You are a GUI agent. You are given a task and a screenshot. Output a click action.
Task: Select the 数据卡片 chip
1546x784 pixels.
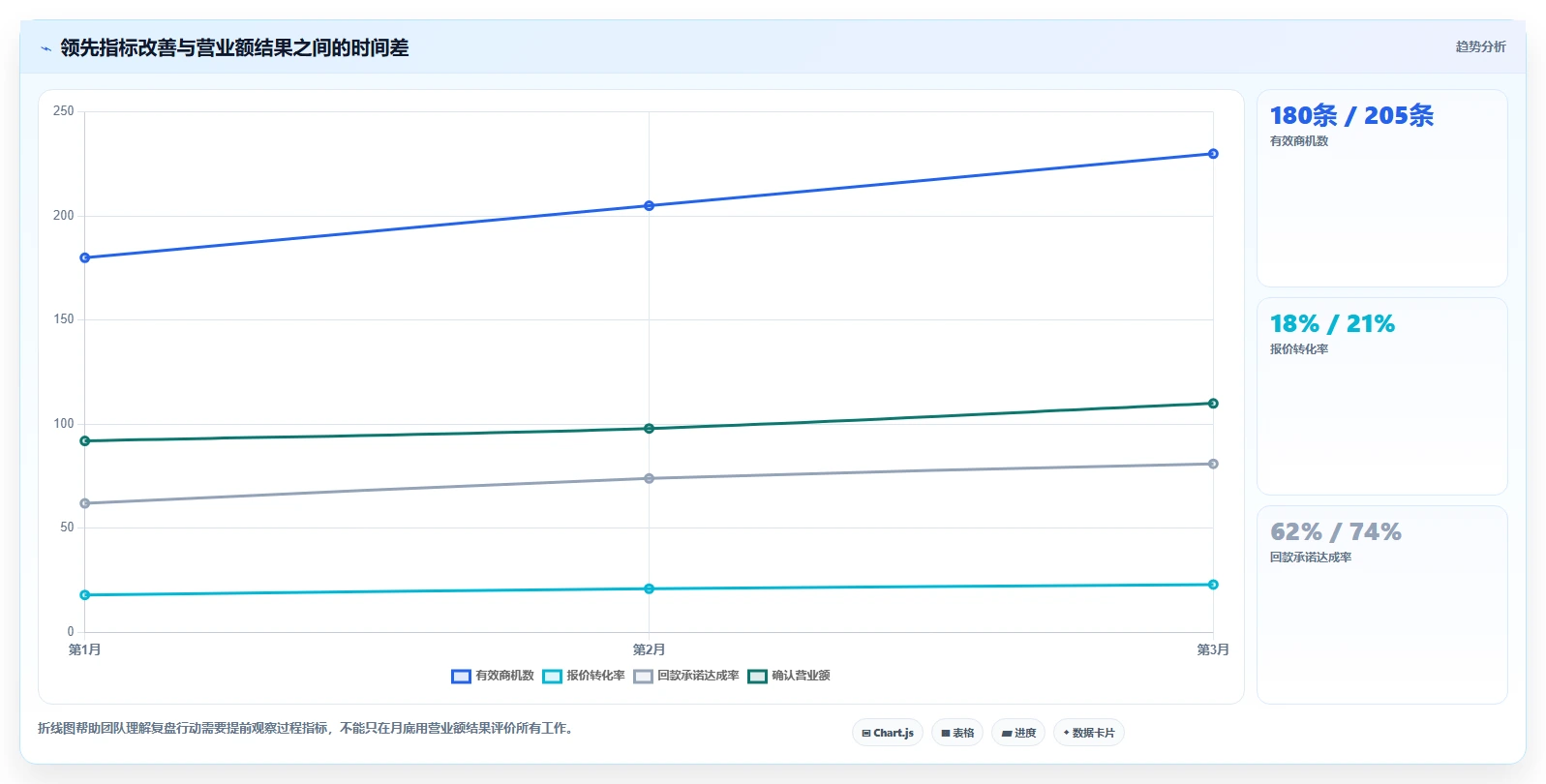1089,733
